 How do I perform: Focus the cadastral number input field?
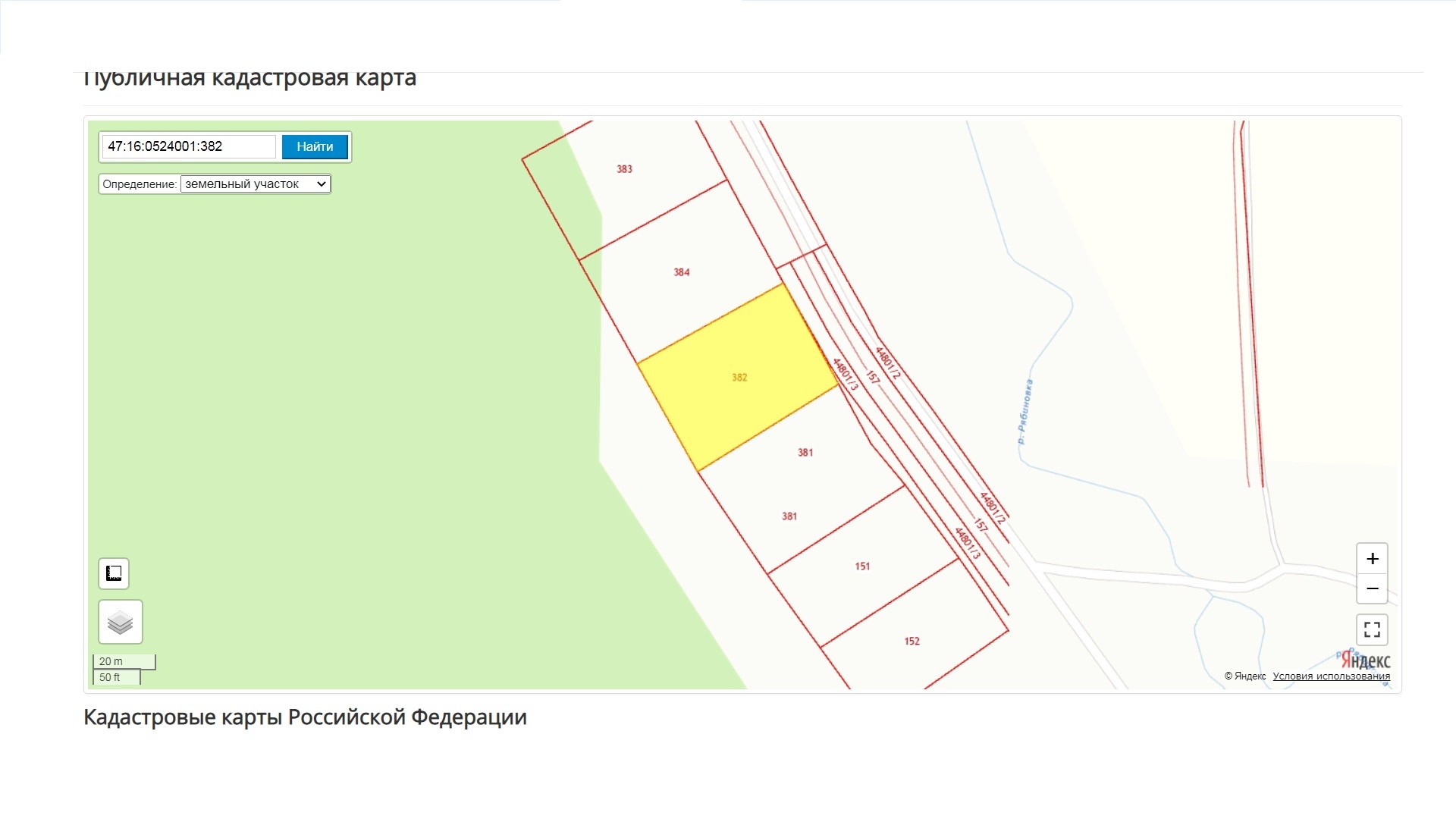click(189, 146)
